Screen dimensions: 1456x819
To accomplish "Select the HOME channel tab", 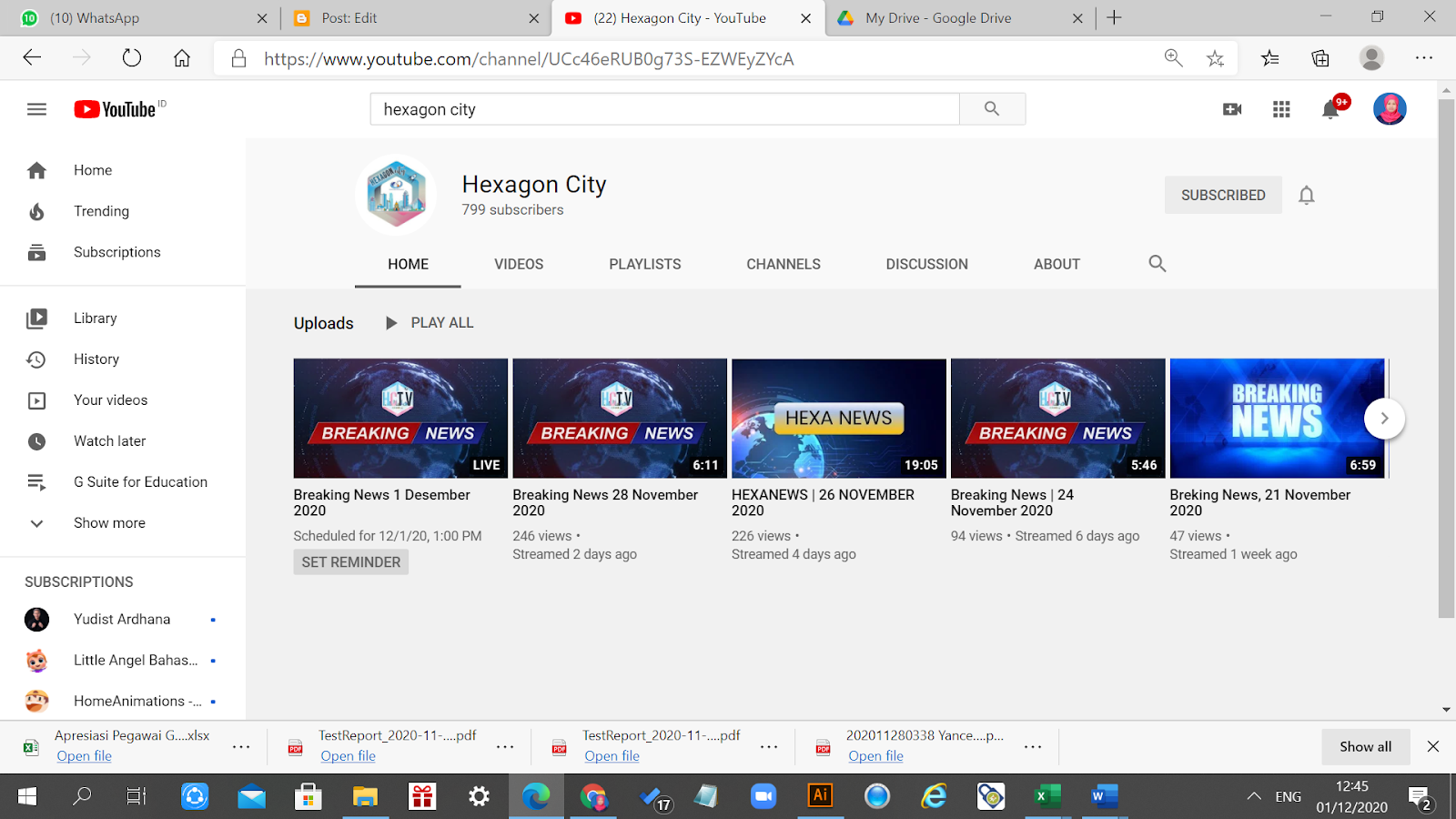I will 408,264.
